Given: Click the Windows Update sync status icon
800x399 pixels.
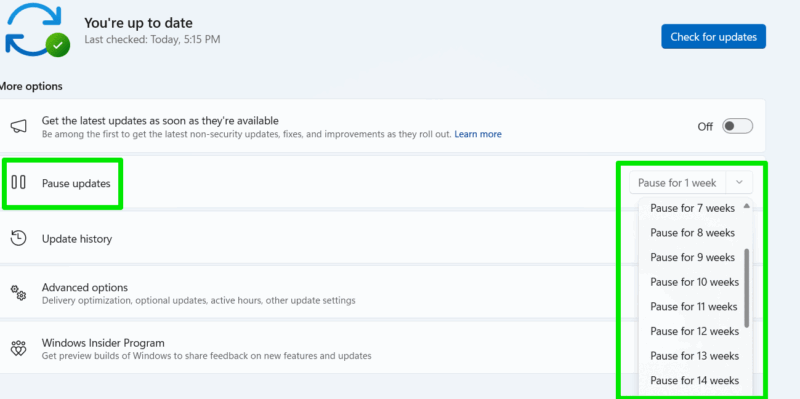Looking at the screenshot, I should pyautogui.click(x=37, y=30).
